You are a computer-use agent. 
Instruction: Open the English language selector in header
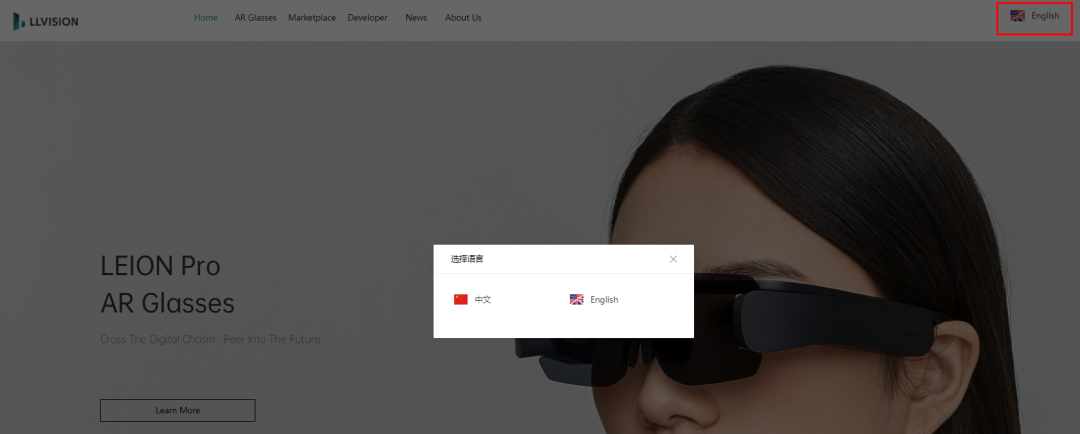tap(1034, 16)
